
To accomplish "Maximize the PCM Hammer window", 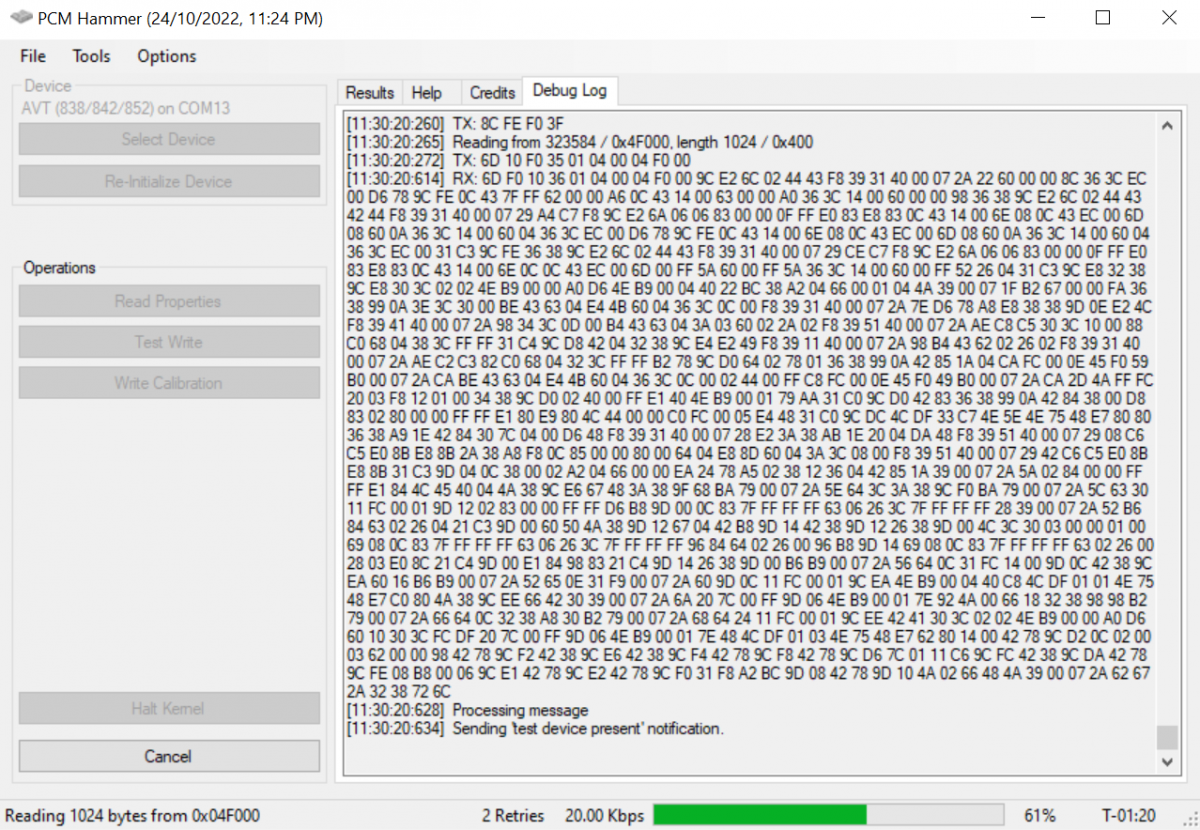I will tap(1103, 18).
